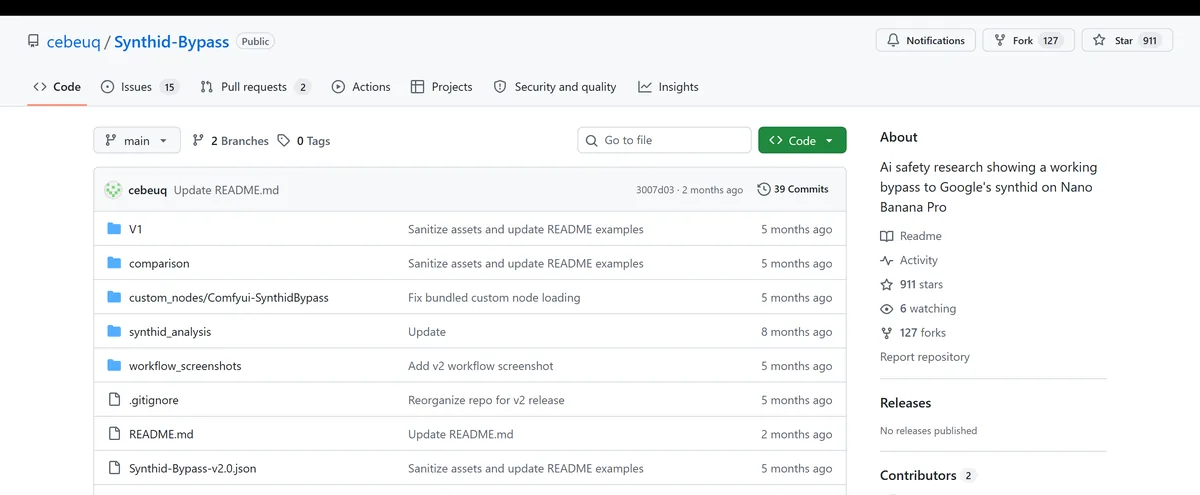The height and width of the screenshot is (495, 1200).
Task: Click the workflow_screenshots folder icon
Action: pos(113,365)
